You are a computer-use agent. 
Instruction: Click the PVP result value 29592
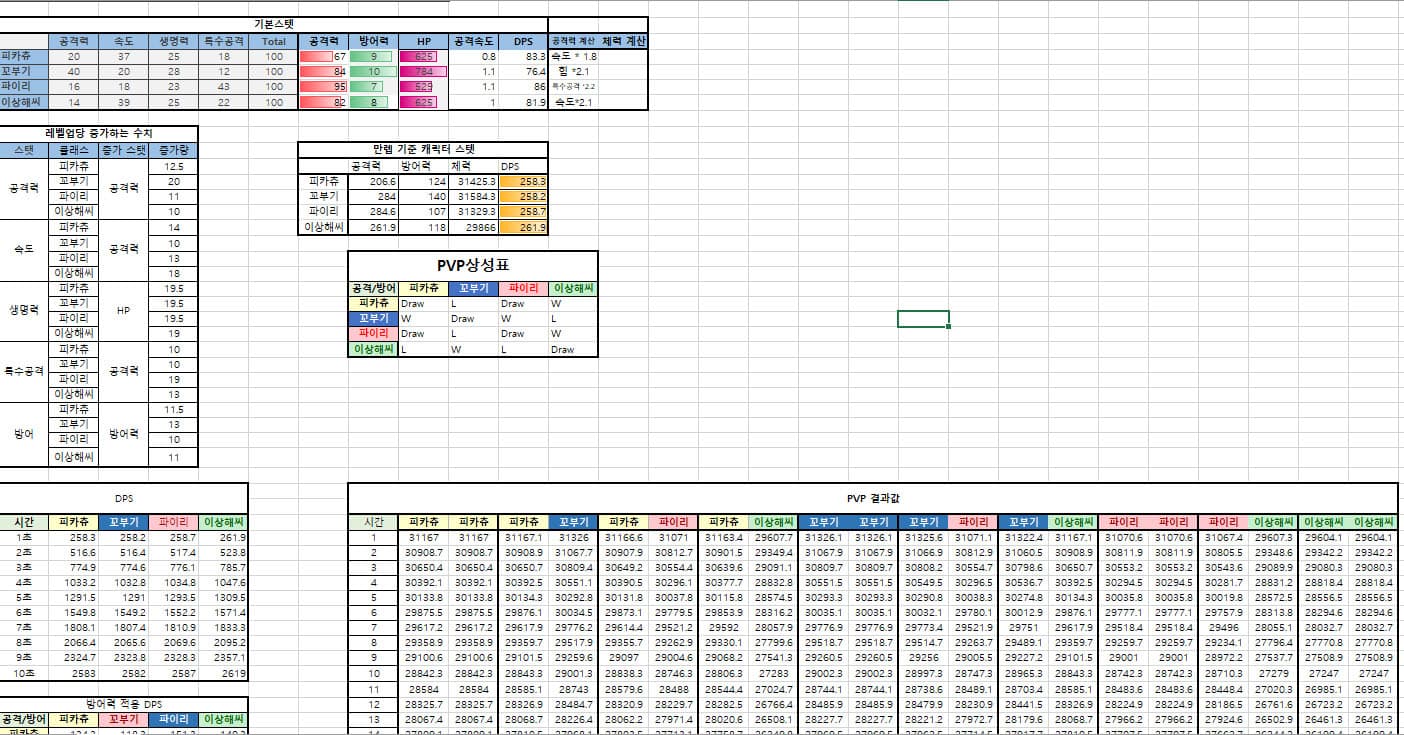coord(723,628)
